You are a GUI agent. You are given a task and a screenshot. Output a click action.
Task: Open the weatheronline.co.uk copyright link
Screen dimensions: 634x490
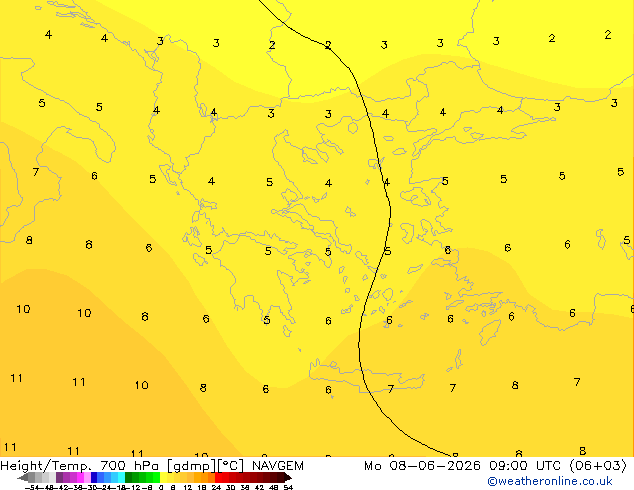click(x=550, y=481)
